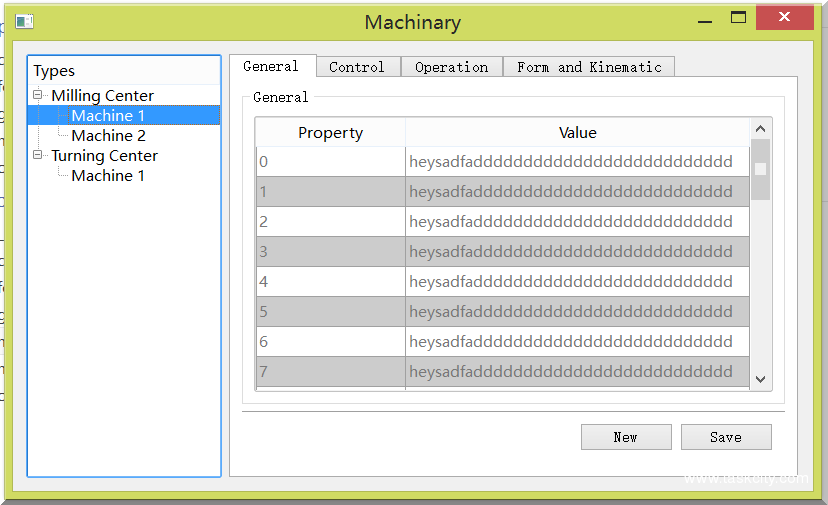
Task: Click the value cell in row 7
Action: click(x=578, y=372)
